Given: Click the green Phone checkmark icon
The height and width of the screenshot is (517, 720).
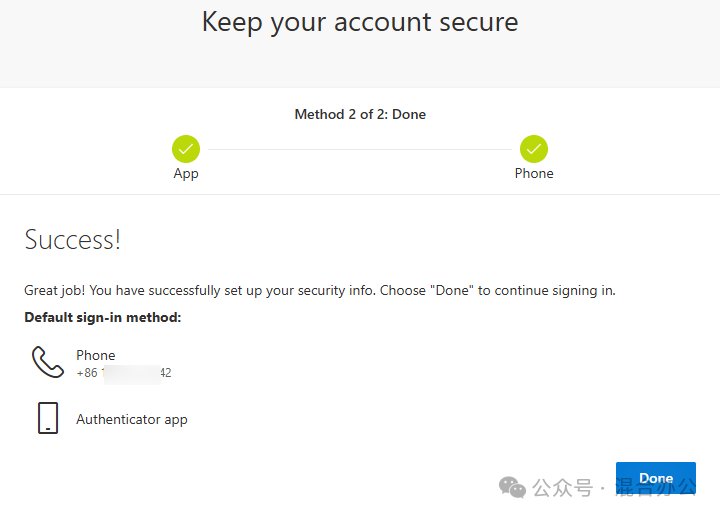Looking at the screenshot, I should (534, 149).
